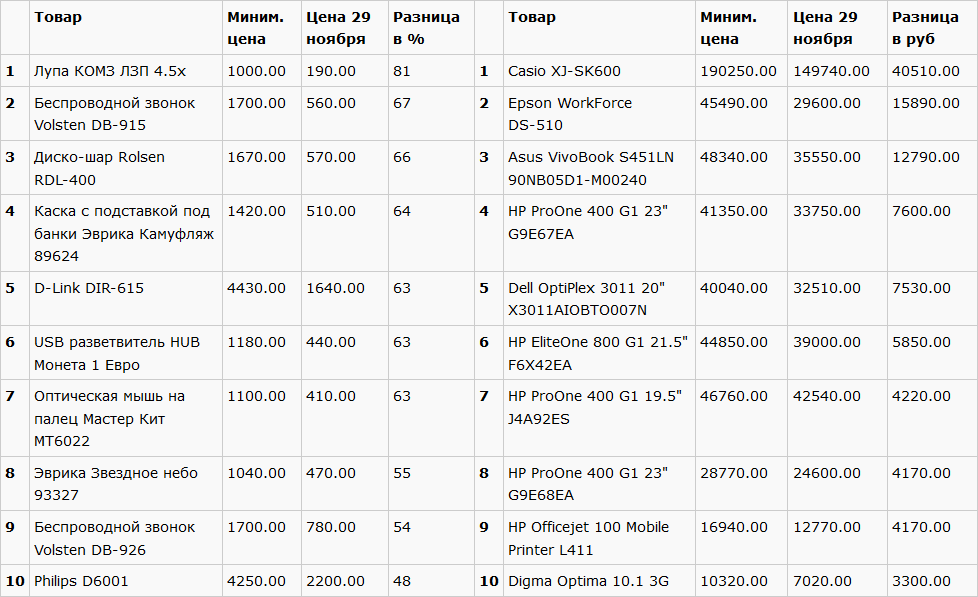The width and height of the screenshot is (978, 597).
Task: Select the price 2200.00 for Philips D6001
Action: [335, 581]
